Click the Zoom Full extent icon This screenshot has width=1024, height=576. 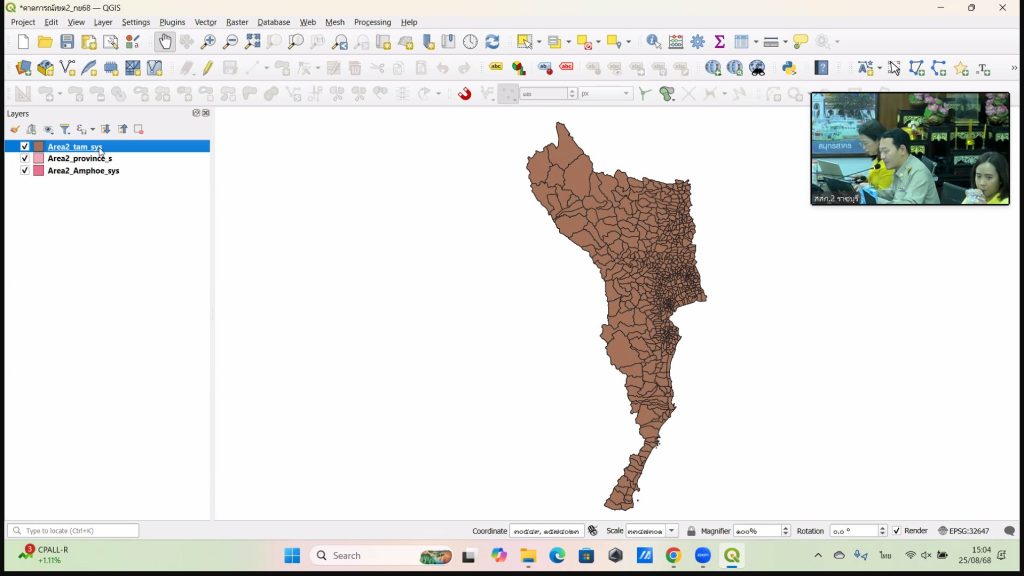pyautogui.click(x=253, y=42)
